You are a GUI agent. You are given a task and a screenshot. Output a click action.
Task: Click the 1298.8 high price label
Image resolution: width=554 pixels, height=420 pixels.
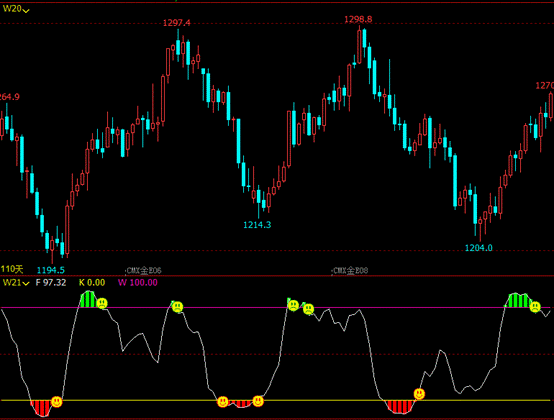(x=358, y=19)
